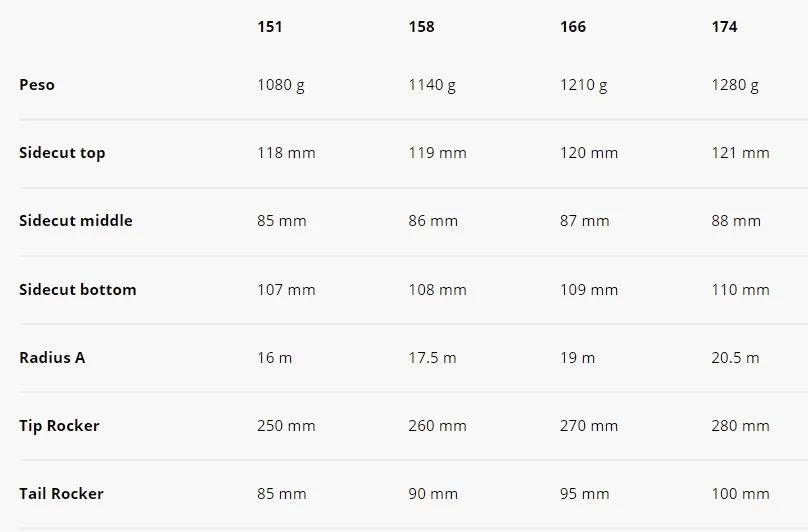Click the Sidecut middle row label
This screenshot has width=808, height=532.
76,221
